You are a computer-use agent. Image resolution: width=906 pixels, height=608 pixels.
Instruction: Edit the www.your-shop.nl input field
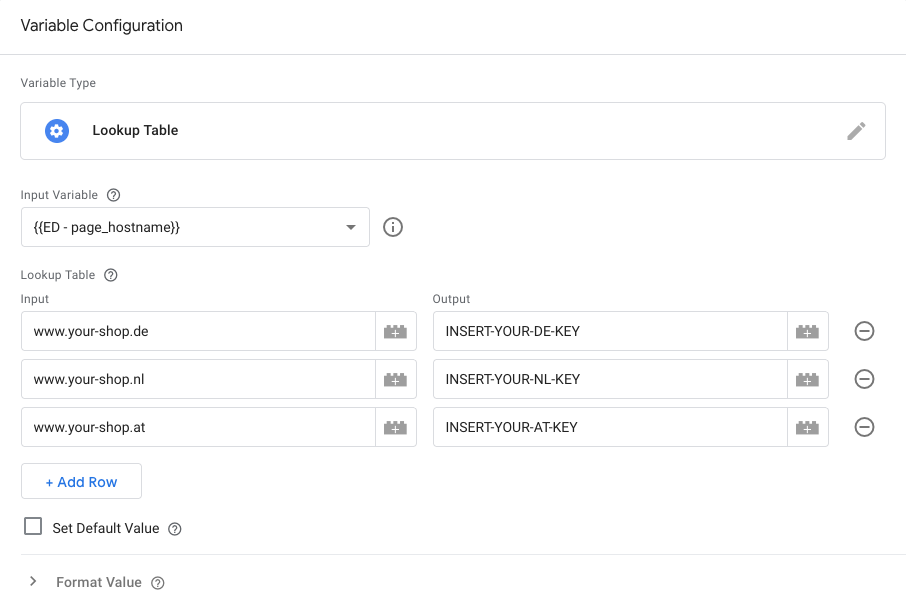(x=198, y=379)
